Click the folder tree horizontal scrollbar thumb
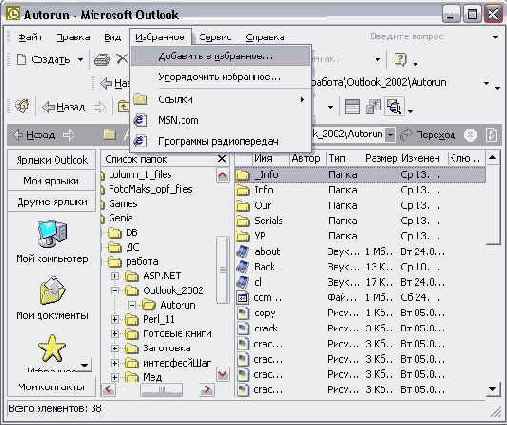 pyautogui.click(x=162, y=389)
